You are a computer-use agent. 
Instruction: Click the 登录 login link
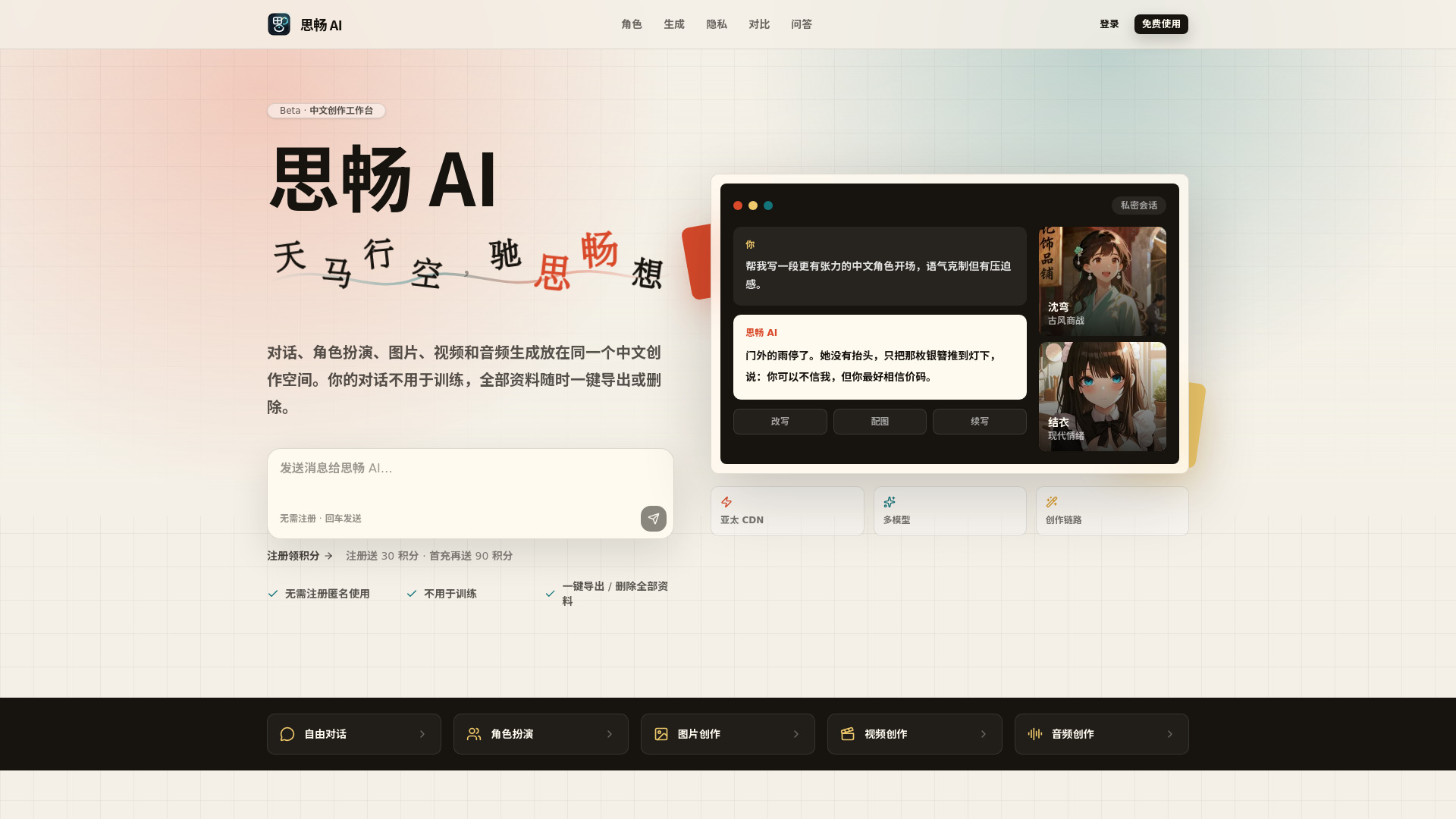coord(1109,24)
